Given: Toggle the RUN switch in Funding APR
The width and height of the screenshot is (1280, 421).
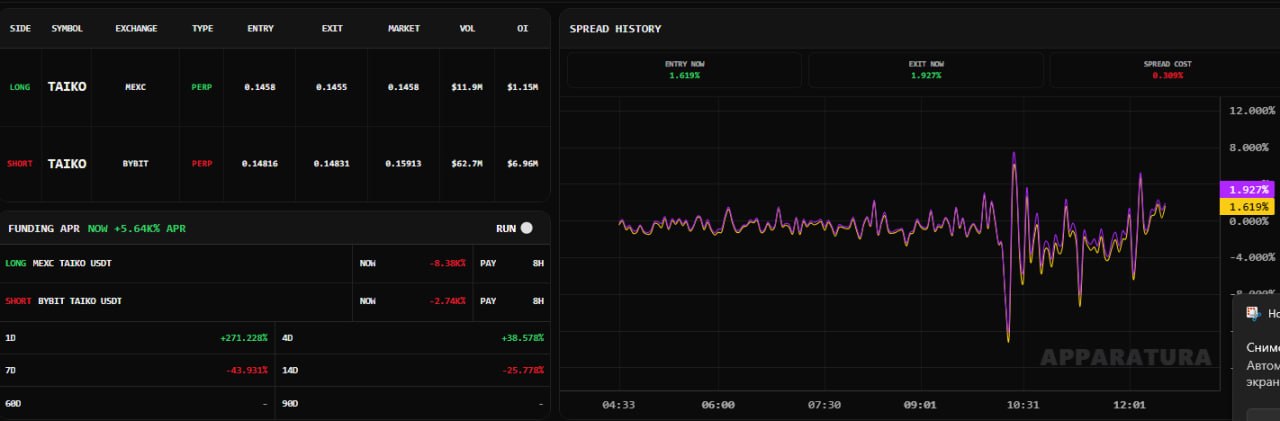Looking at the screenshot, I should 526,228.
